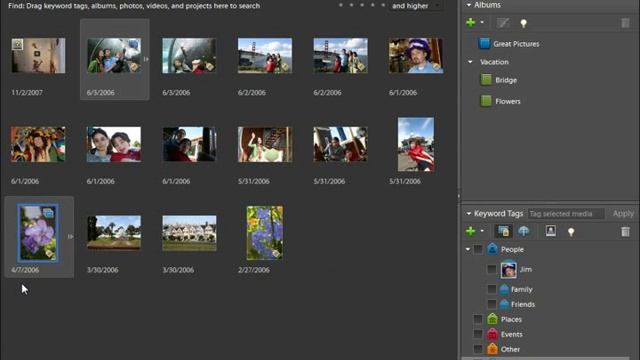
Task: Click the blue umbrella-shaped icon in Keyword Tags toolbar
Action: tap(524, 231)
